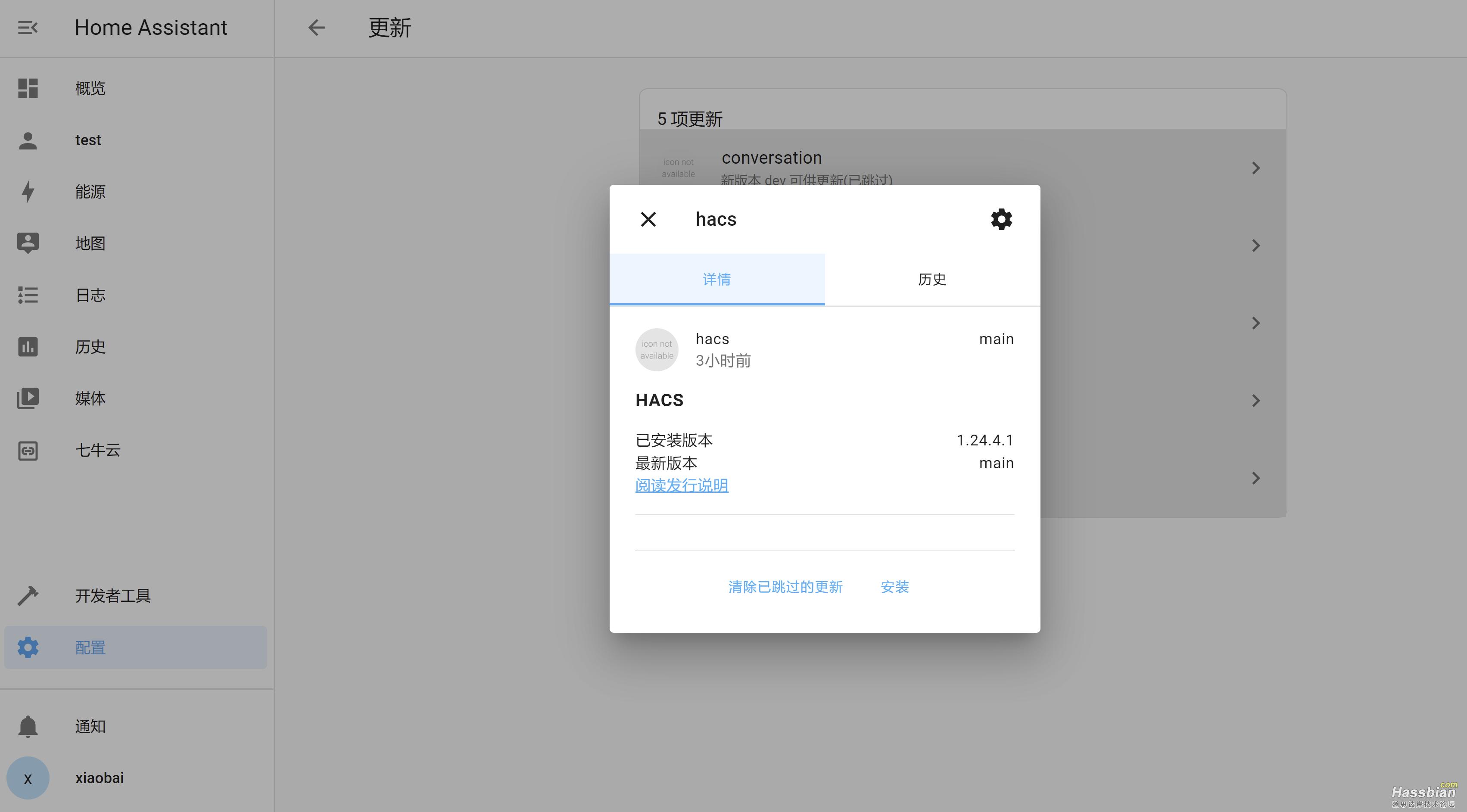Screen dimensions: 1467x812
Task: Click the HACS heading in dialog
Action: point(660,400)
